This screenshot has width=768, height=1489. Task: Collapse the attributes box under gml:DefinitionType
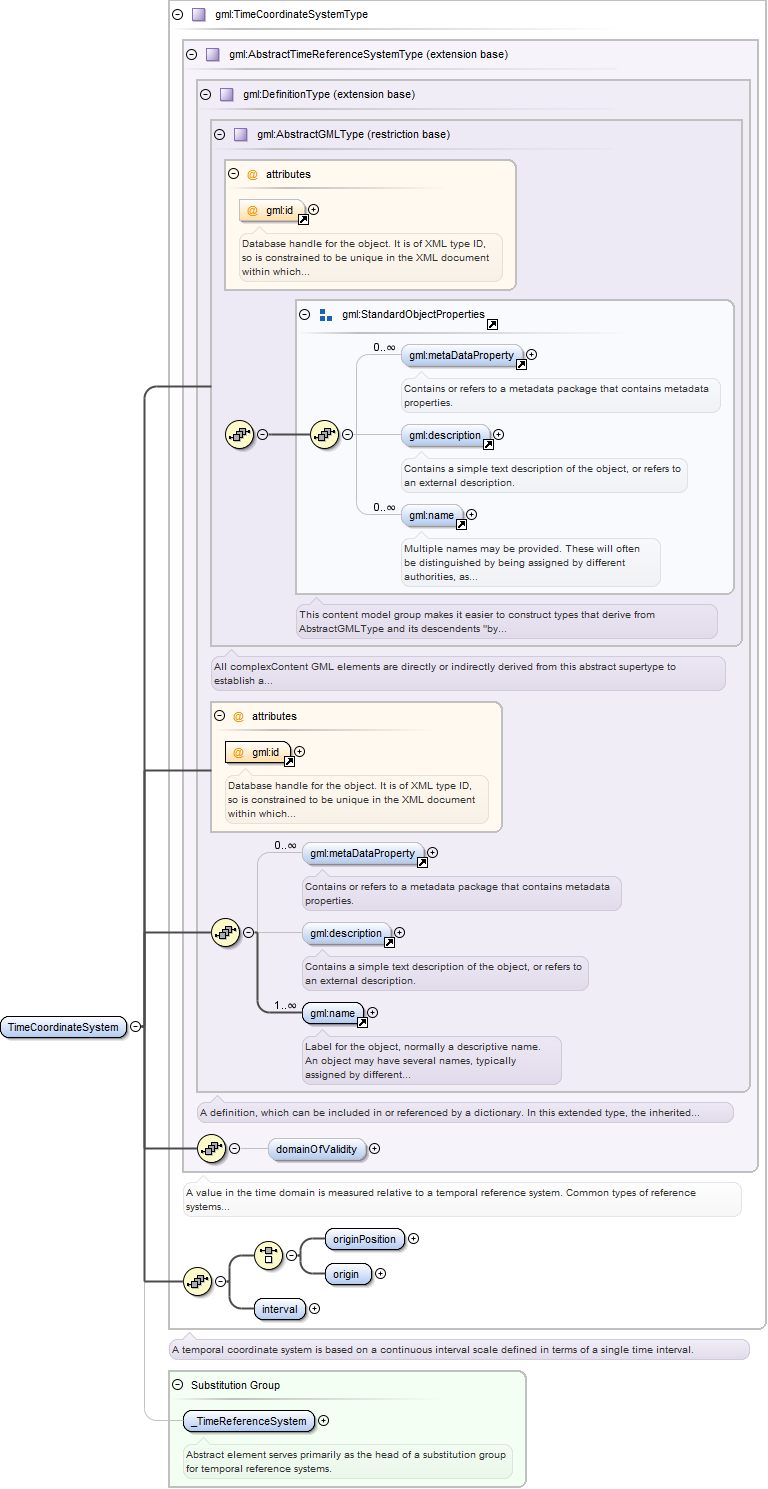219,716
